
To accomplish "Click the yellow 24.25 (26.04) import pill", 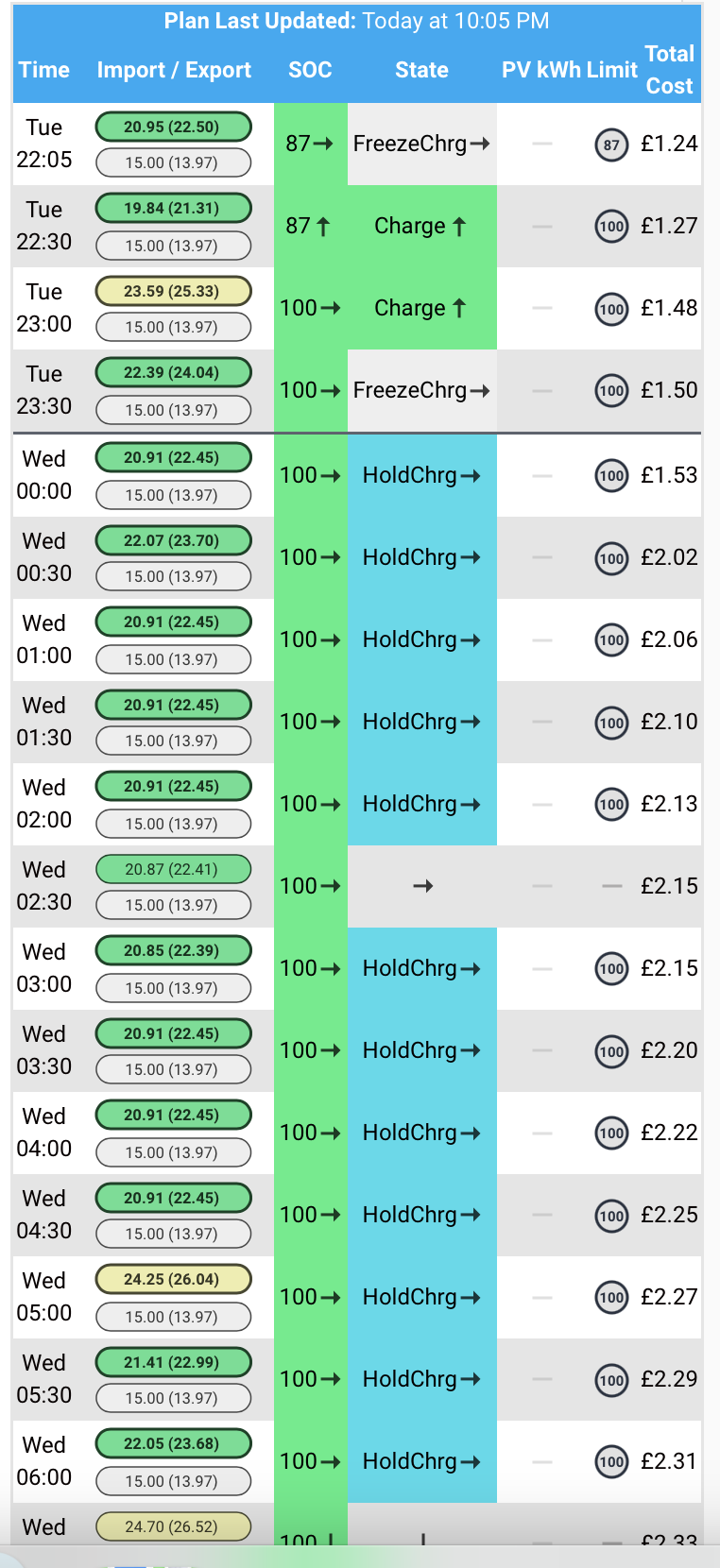I will [173, 1279].
